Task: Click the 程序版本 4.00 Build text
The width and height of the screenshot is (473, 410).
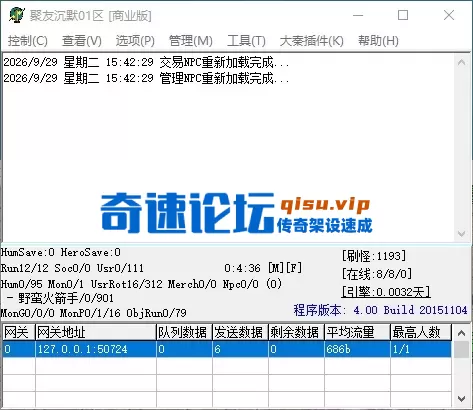Action: [x=380, y=310]
